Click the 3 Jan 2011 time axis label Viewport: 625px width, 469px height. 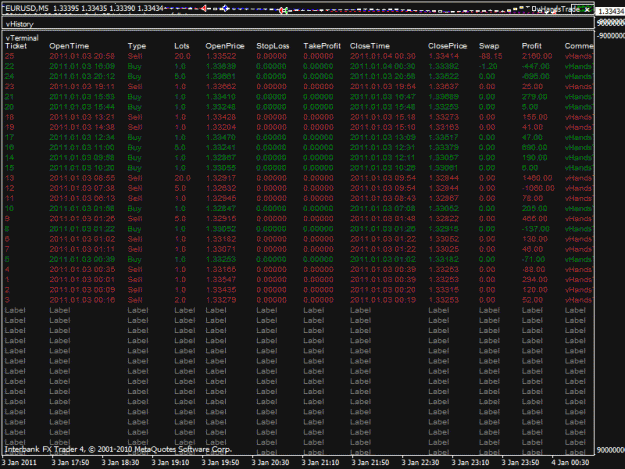coord(19,463)
